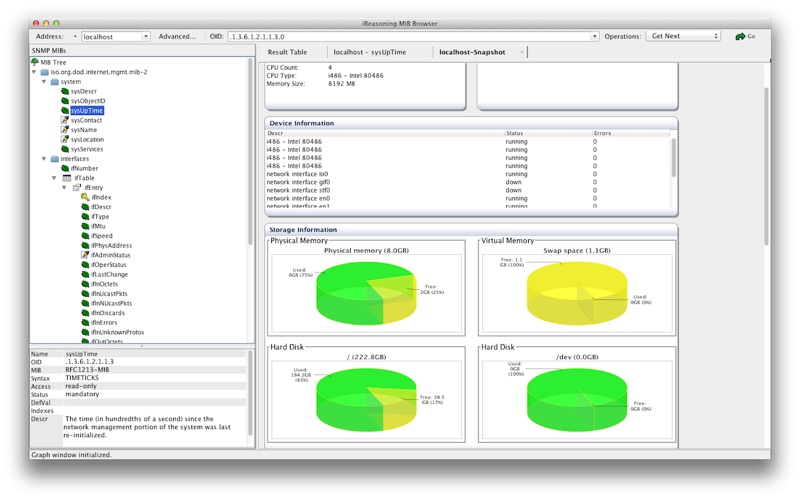
Task: Select the ifInUcastPkts tree node
Action: coord(109,294)
